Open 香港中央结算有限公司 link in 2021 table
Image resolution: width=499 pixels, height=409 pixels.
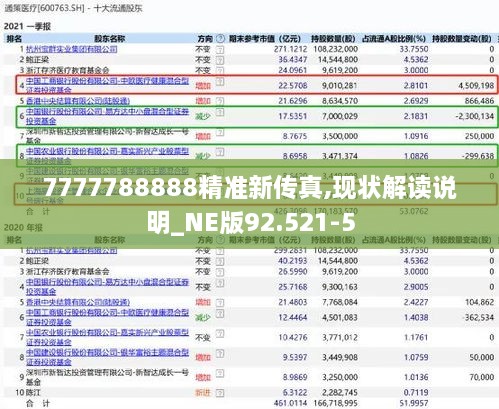(78, 101)
